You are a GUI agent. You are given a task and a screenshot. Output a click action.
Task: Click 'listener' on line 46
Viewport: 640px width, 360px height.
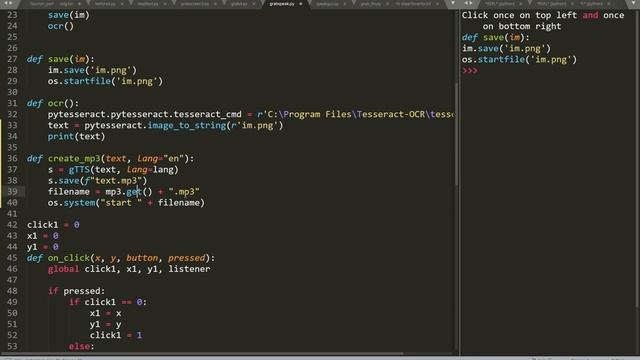click(189, 269)
